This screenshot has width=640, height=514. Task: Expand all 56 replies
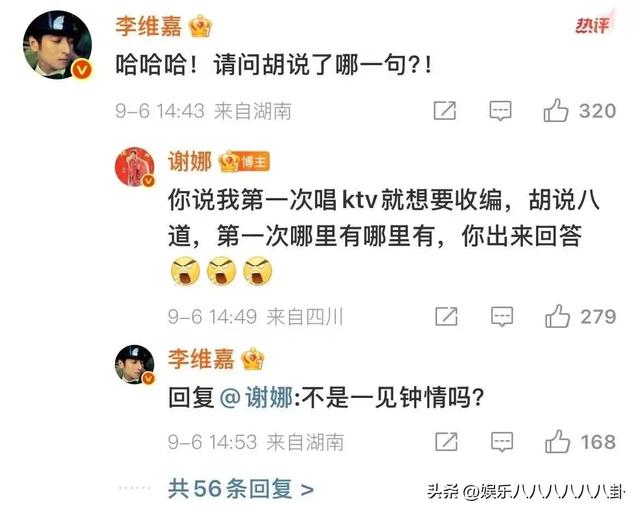pos(241,489)
